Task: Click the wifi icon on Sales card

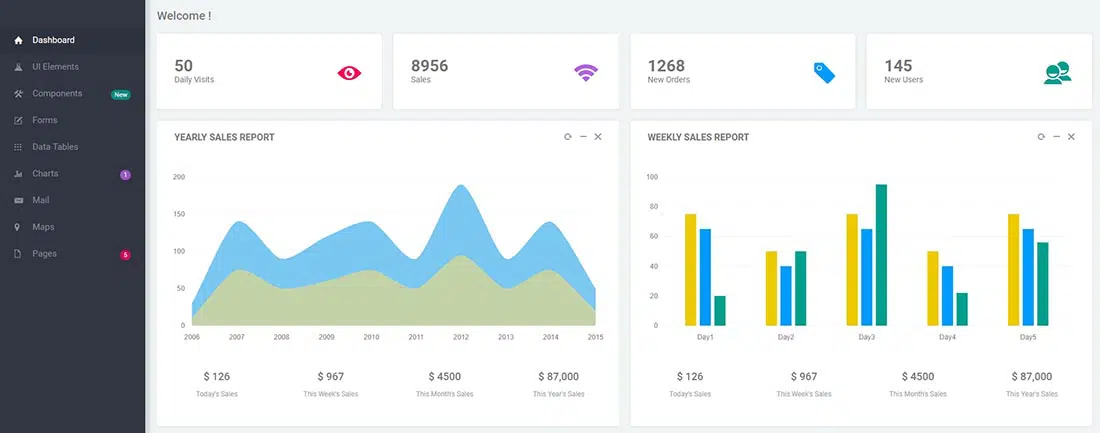Action: coord(585,72)
